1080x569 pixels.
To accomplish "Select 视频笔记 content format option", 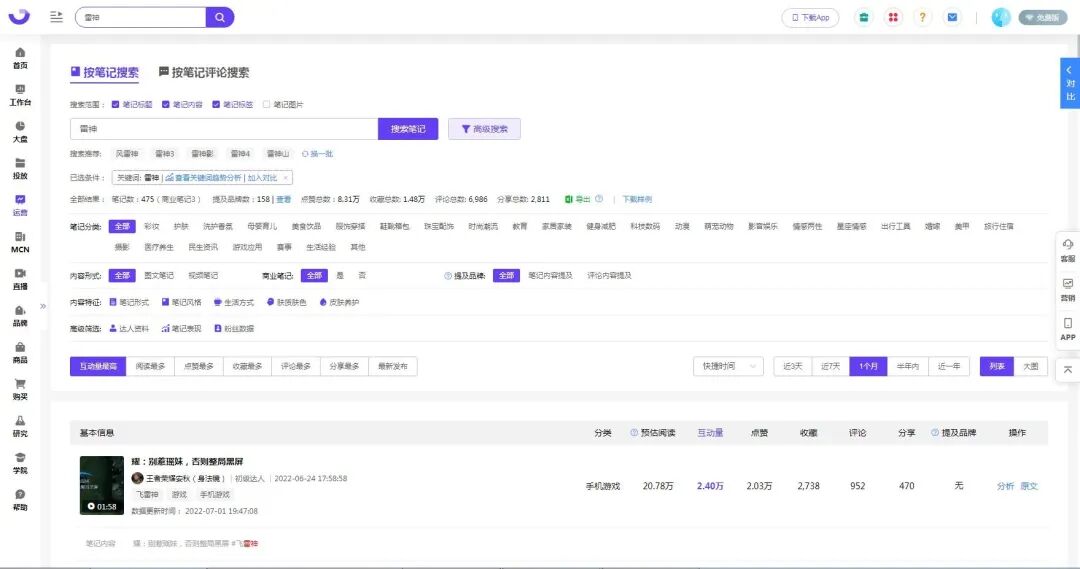I will [203, 276].
